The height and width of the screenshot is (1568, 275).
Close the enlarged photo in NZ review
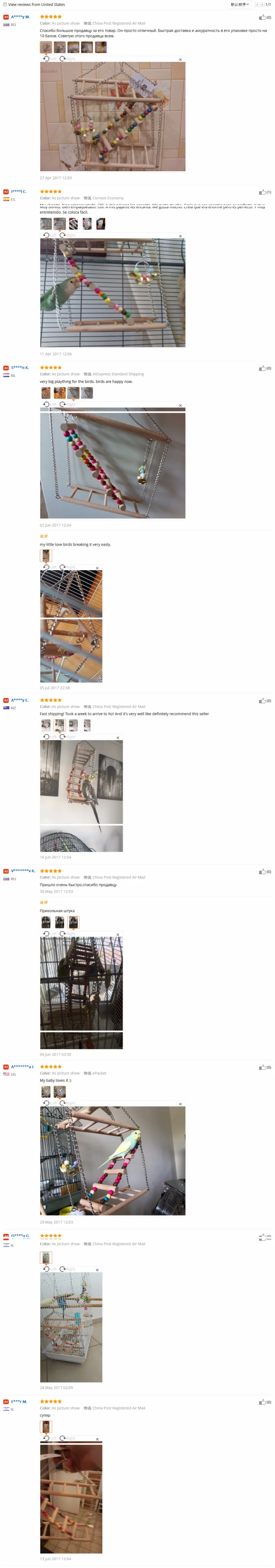point(118,738)
